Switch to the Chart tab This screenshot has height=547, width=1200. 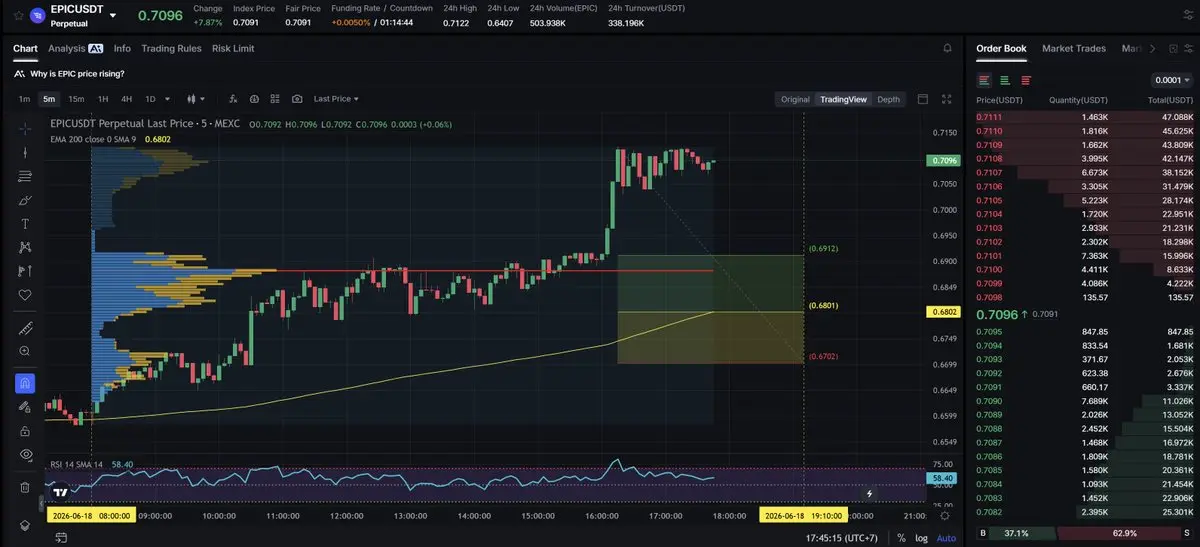pos(25,48)
